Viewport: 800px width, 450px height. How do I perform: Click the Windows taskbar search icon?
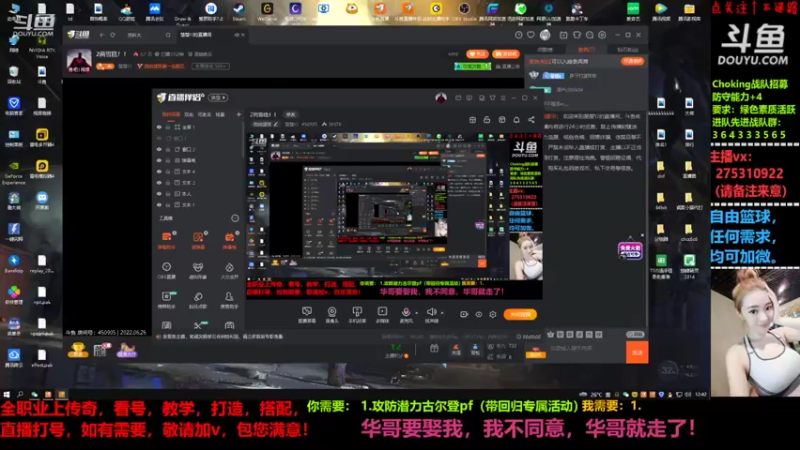(x=20, y=394)
